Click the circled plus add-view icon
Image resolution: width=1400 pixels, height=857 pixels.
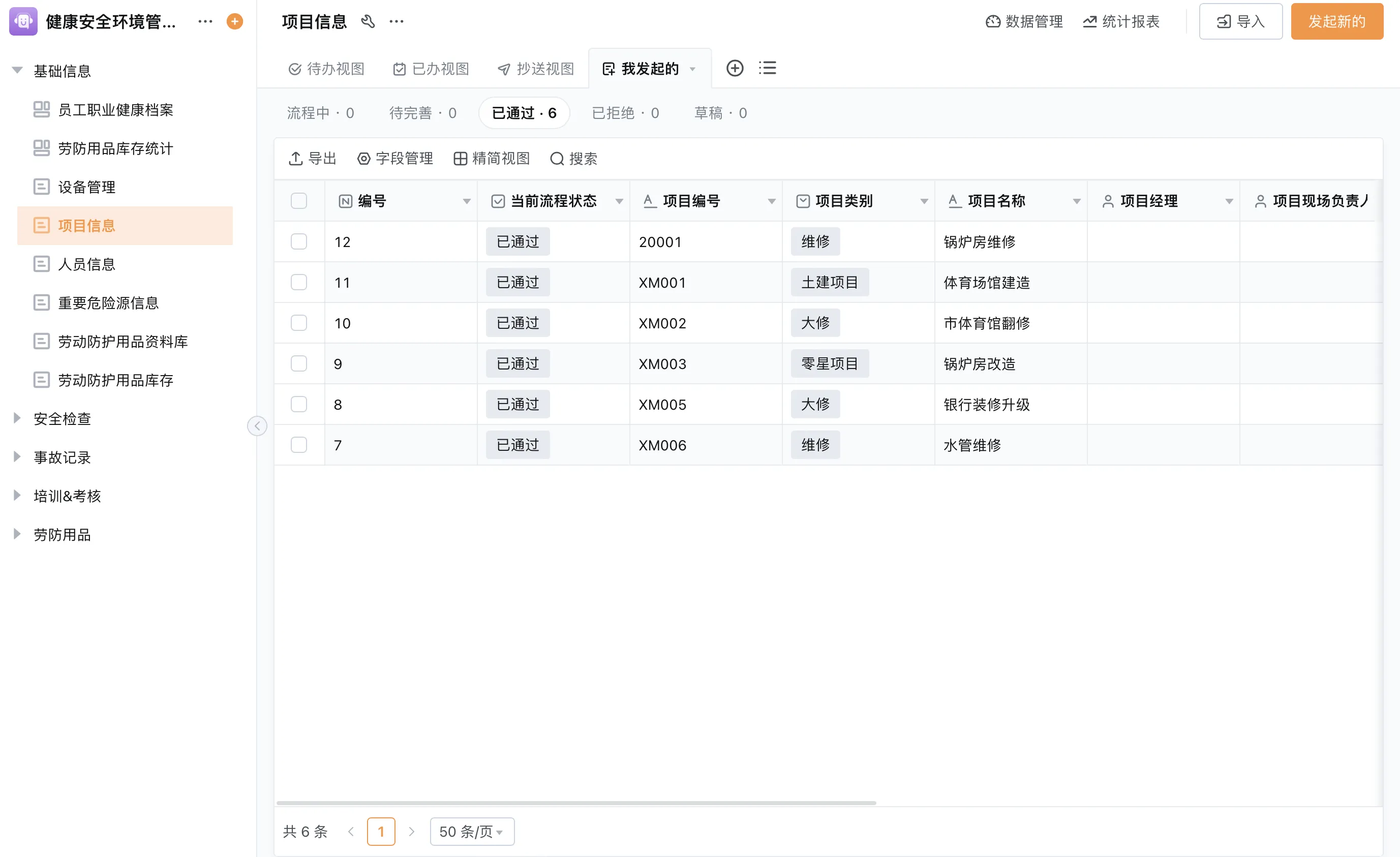(735, 68)
